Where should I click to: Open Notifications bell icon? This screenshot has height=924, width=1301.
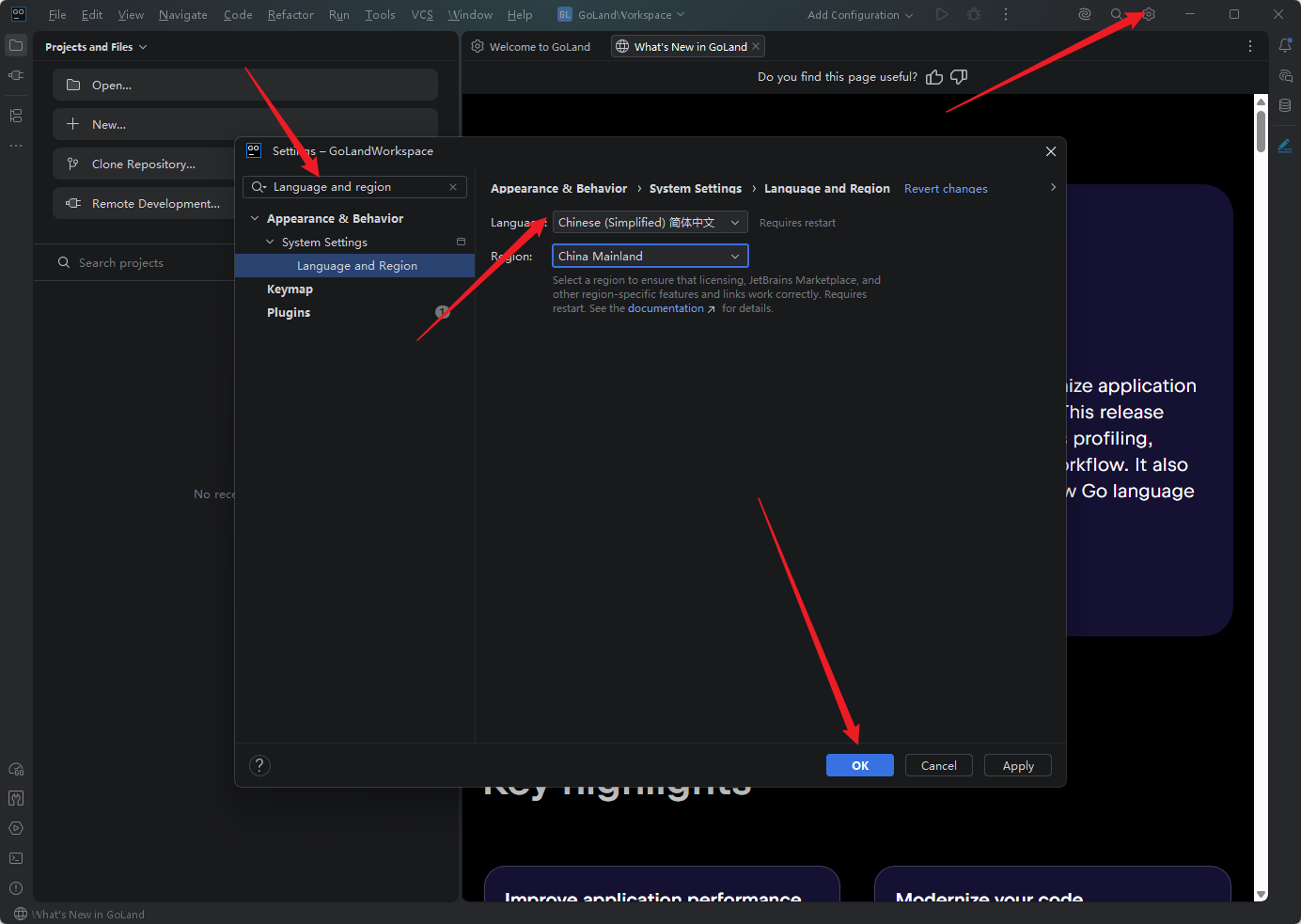(x=1285, y=45)
